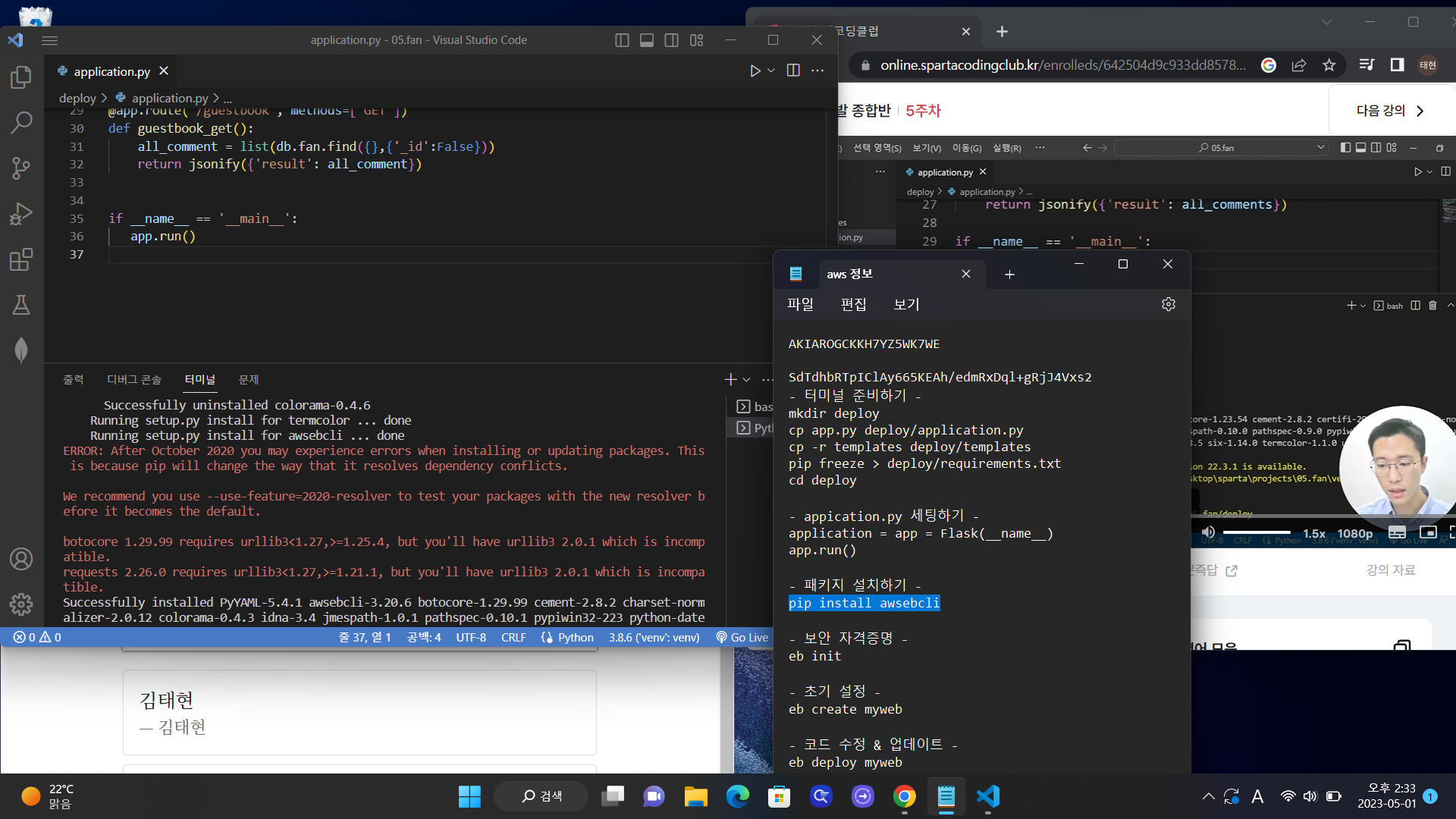Viewport: 1456px width, 819px height.
Task: Select the Python interpreter 3.8.6 venv
Action: point(654,638)
